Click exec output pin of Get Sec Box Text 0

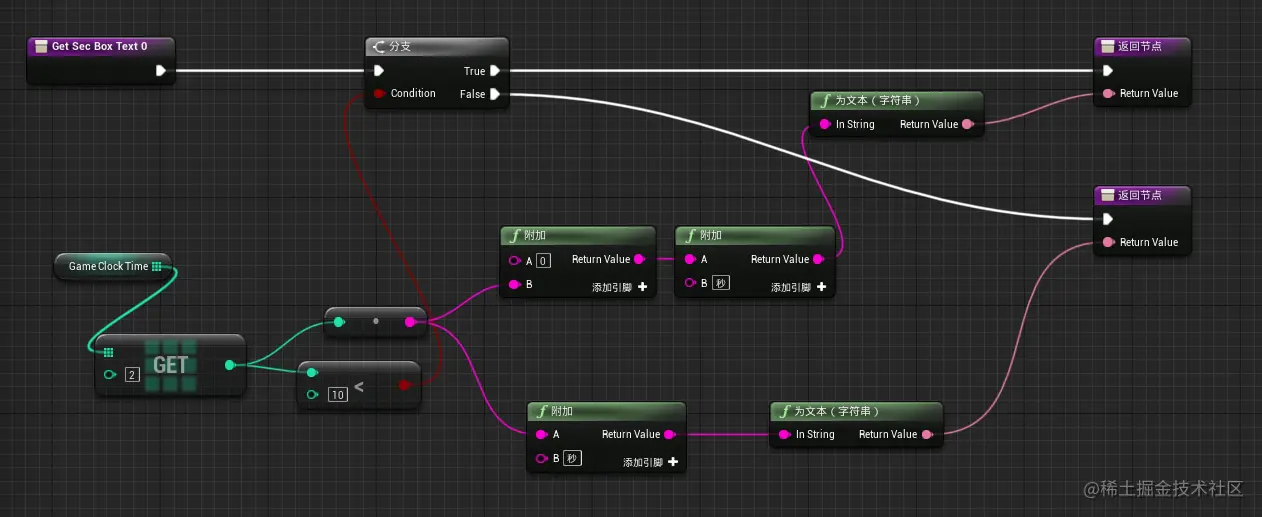coord(160,71)
